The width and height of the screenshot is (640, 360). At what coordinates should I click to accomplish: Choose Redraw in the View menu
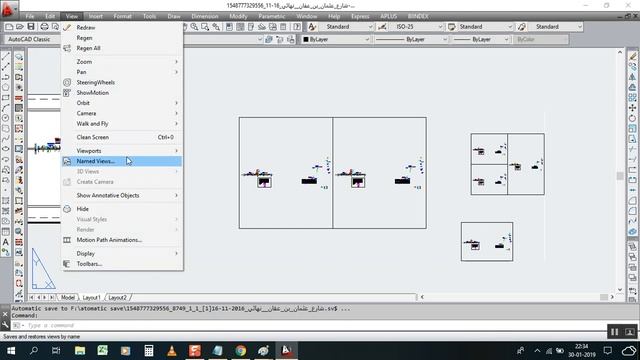point(122,27)
